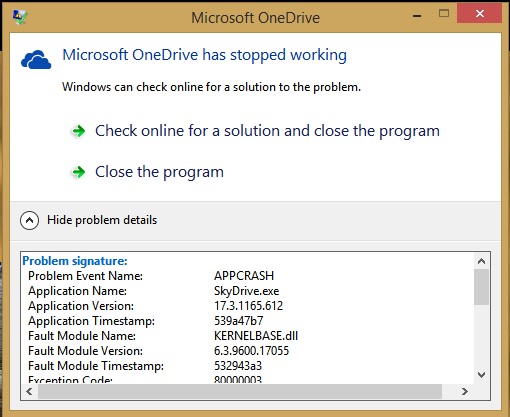Maximize the Microsoft OneDrive dialog
Viewport: 510px width, 417px height.
(444, 13)
